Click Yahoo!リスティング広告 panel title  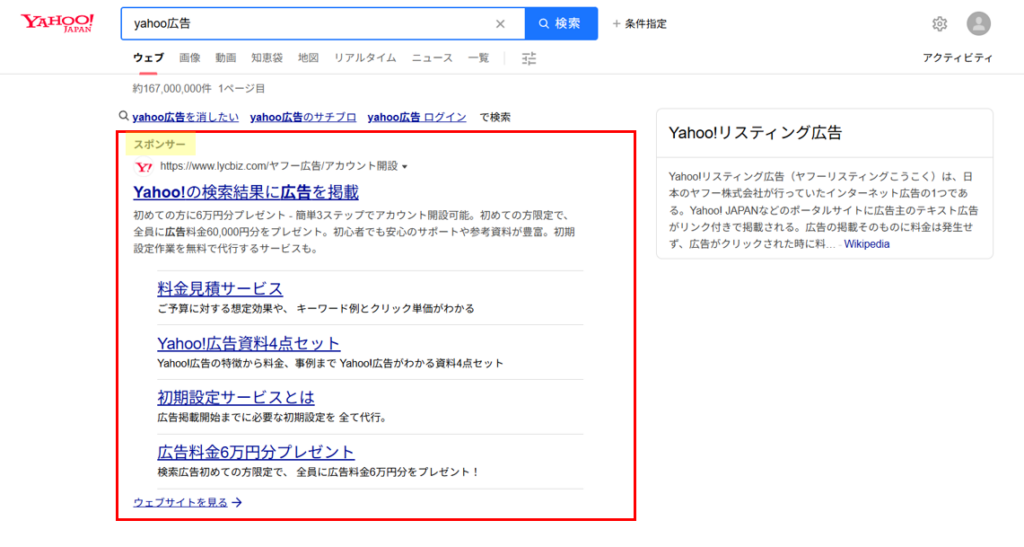pyautogui.click(x=756, y=133)
